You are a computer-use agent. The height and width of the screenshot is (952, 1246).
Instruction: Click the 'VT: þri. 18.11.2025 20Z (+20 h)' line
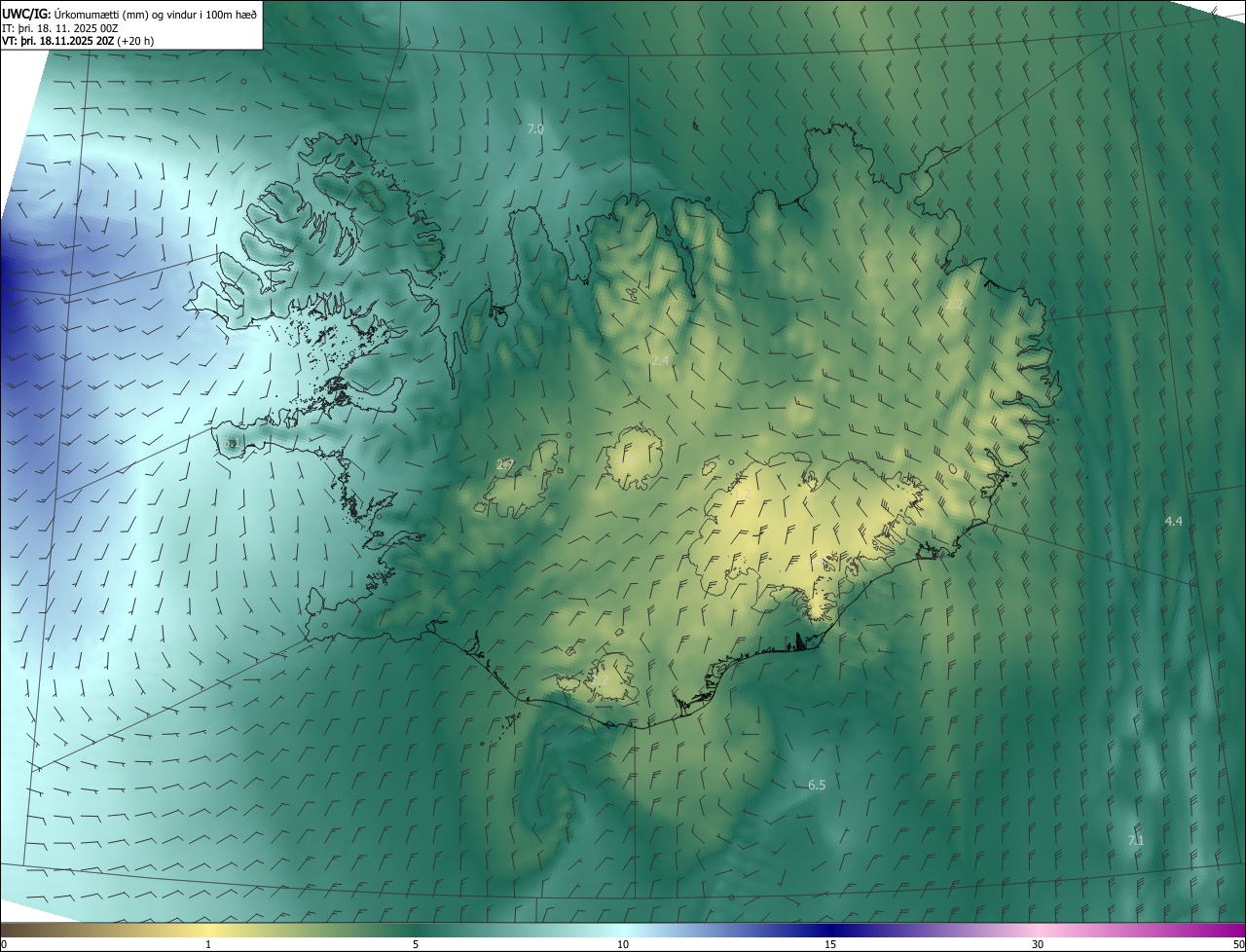click(78, 41)
